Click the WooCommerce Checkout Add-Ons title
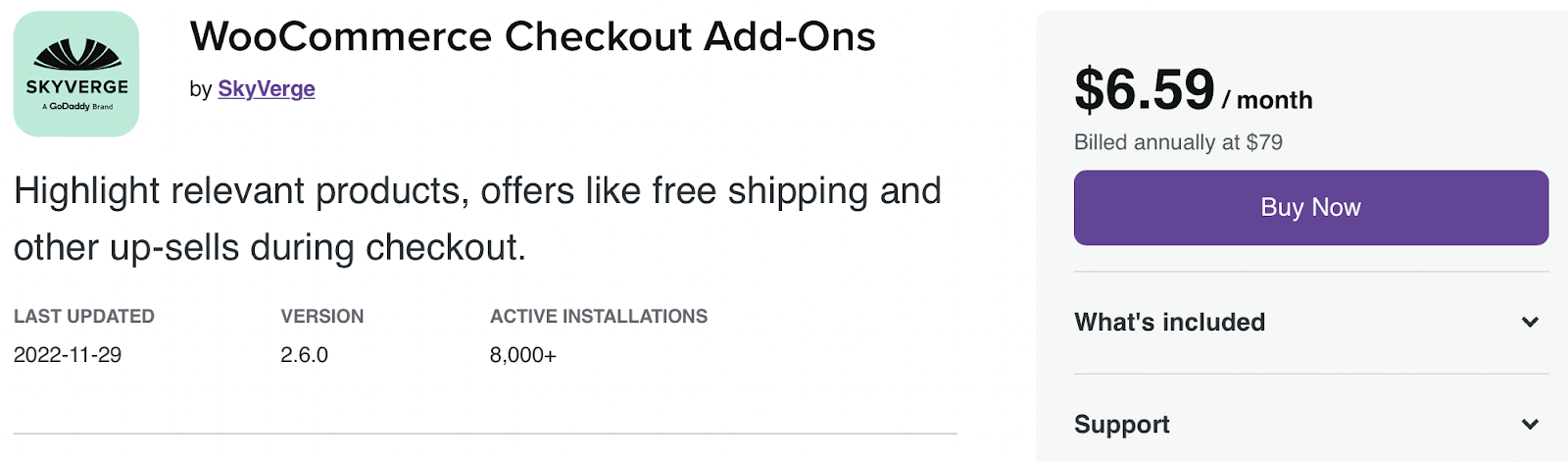This screenshot has height=462, width=1568. 532,37
